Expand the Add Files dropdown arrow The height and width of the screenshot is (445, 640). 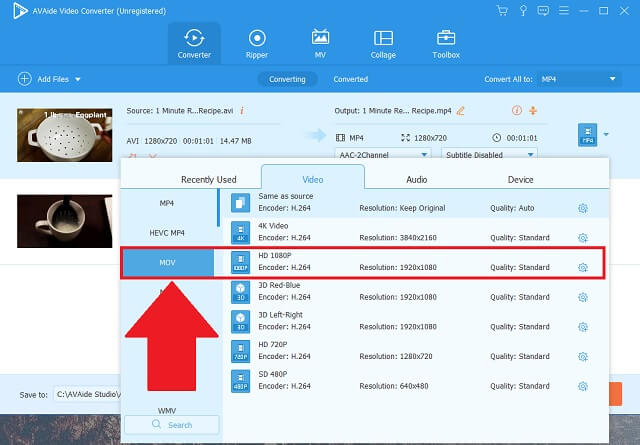[x=78, y=79]
